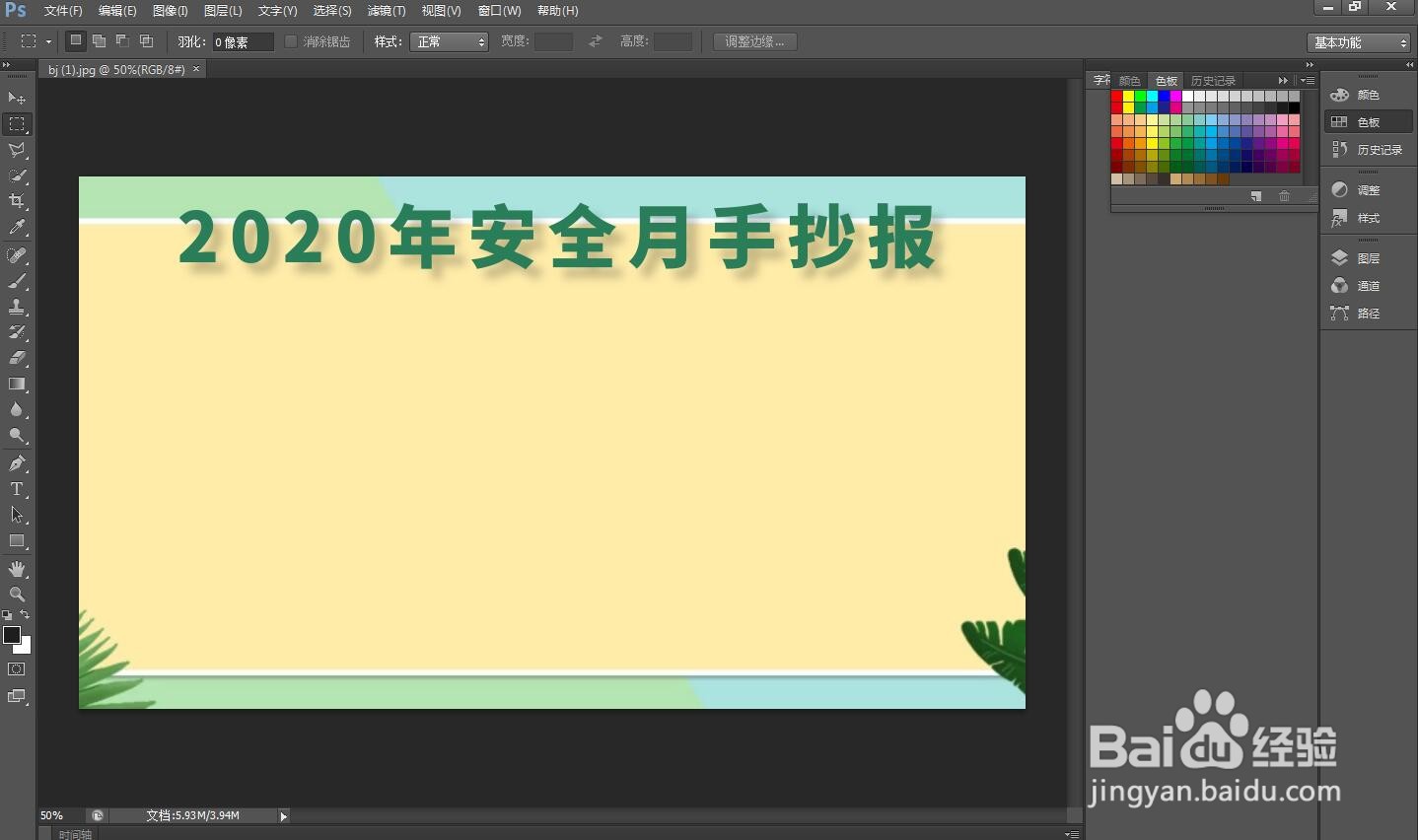Click the 调整边缘 (Refine Edge) button

pos(755,41)
